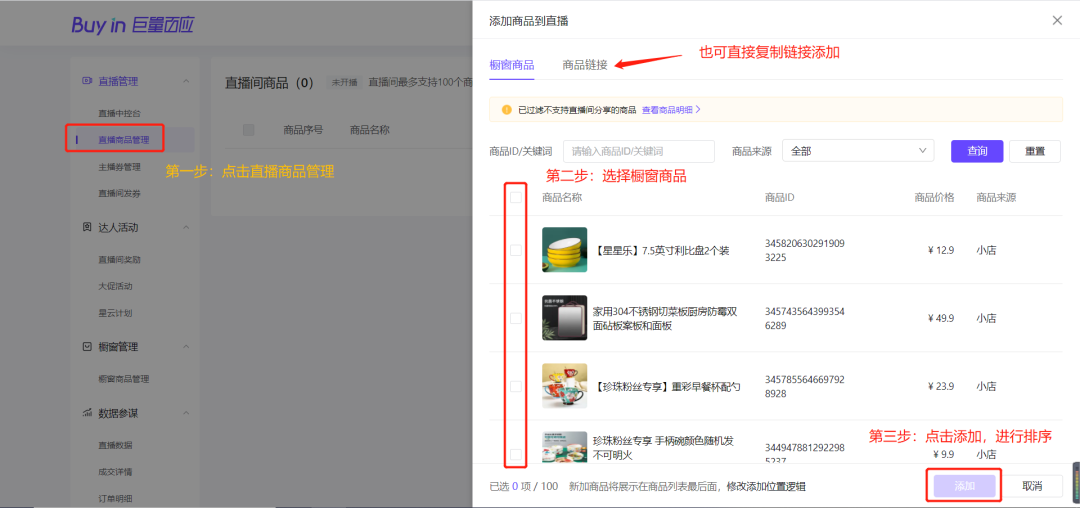Click product name 家用304不锈钢切菜板

(x=665, y=319)
